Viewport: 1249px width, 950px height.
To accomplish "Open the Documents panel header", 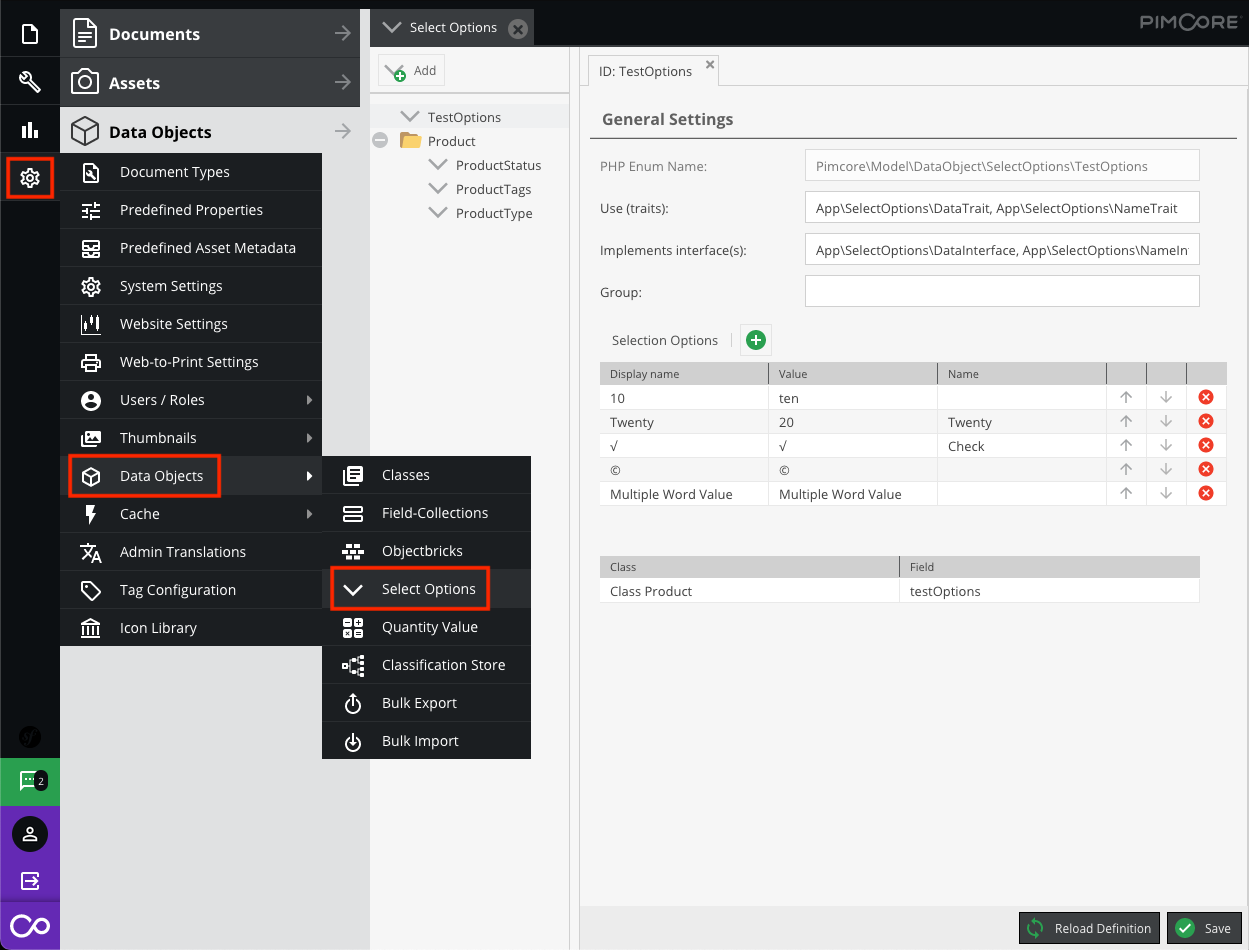I will coord(210,34).
